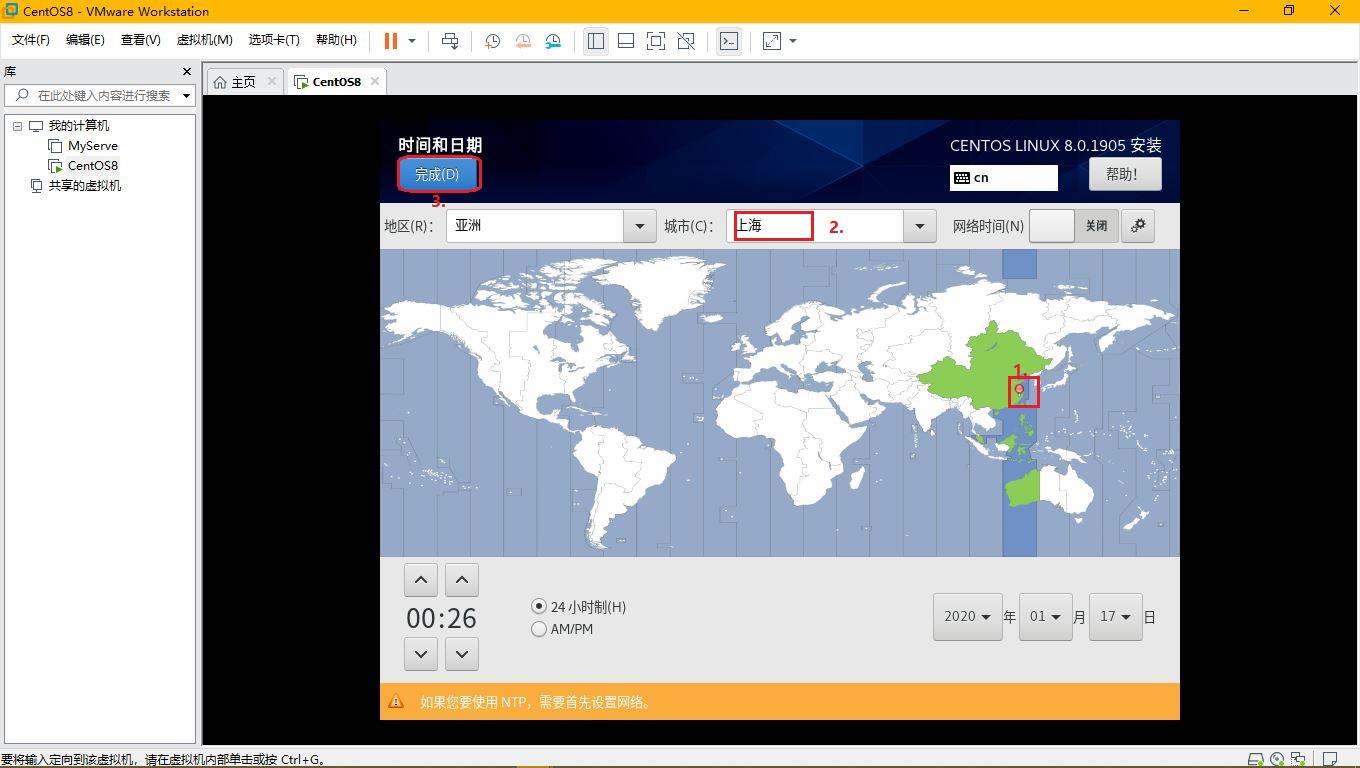
Task: Open the stretch display dropdown arrow
Action: pyautogui.click(x=793, y=41)
